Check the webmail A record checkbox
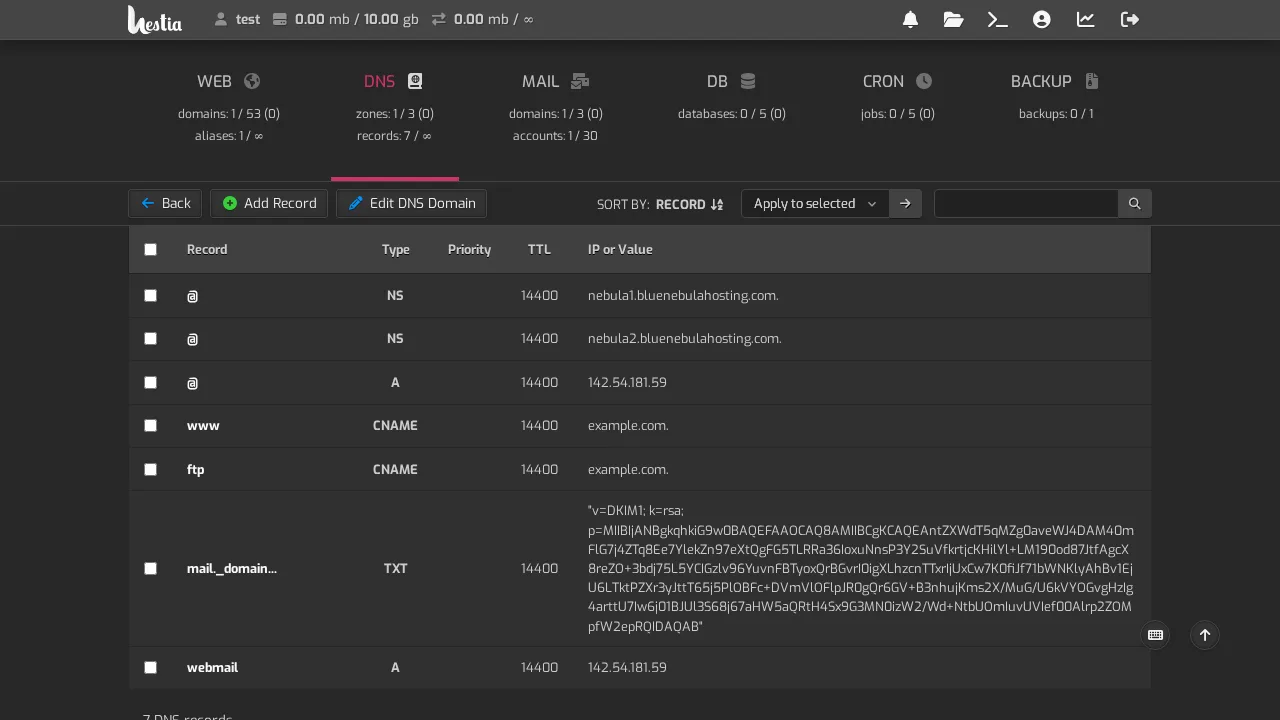This screenshot has height=720, width=1280. [151, 667]
